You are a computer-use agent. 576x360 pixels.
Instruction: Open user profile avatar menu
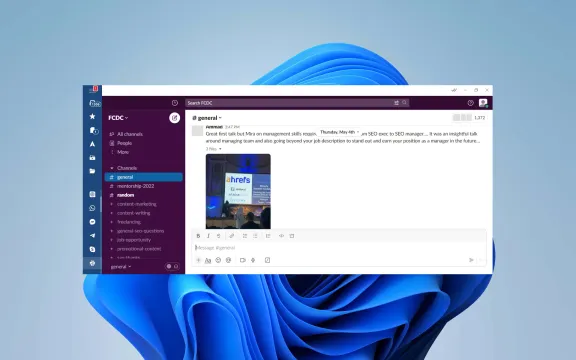coord(483,103)
